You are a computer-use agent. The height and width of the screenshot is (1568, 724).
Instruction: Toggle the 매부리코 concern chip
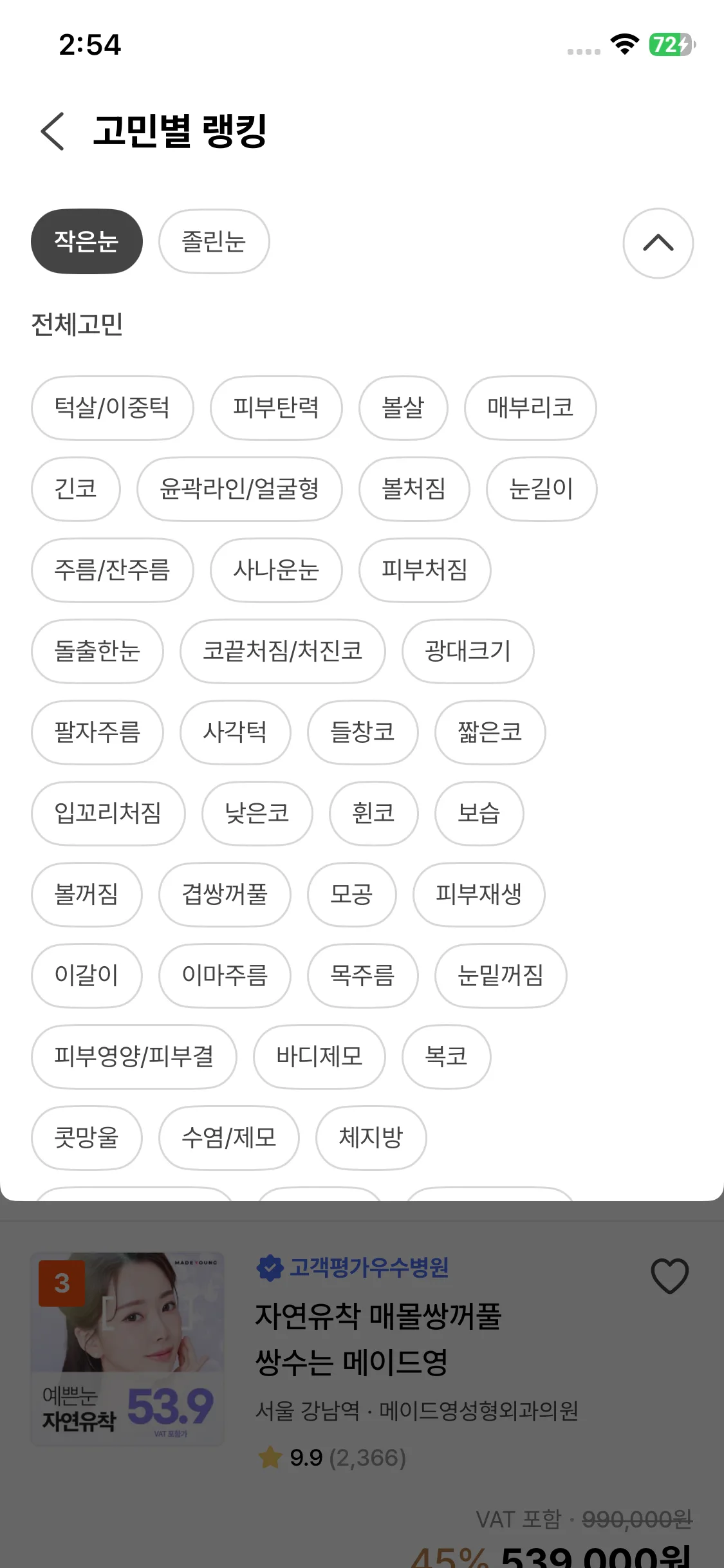pos(530,407)
